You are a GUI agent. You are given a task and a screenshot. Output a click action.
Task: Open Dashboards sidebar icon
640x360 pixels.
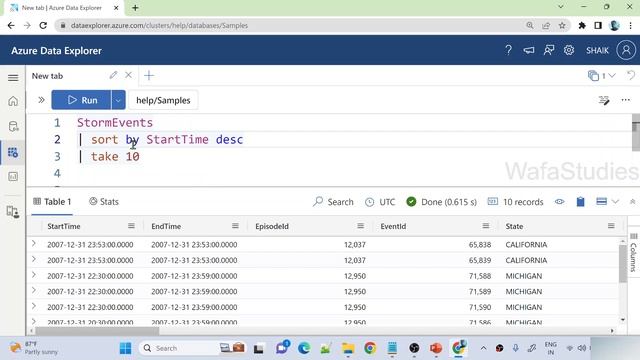[x=13, y=176]
